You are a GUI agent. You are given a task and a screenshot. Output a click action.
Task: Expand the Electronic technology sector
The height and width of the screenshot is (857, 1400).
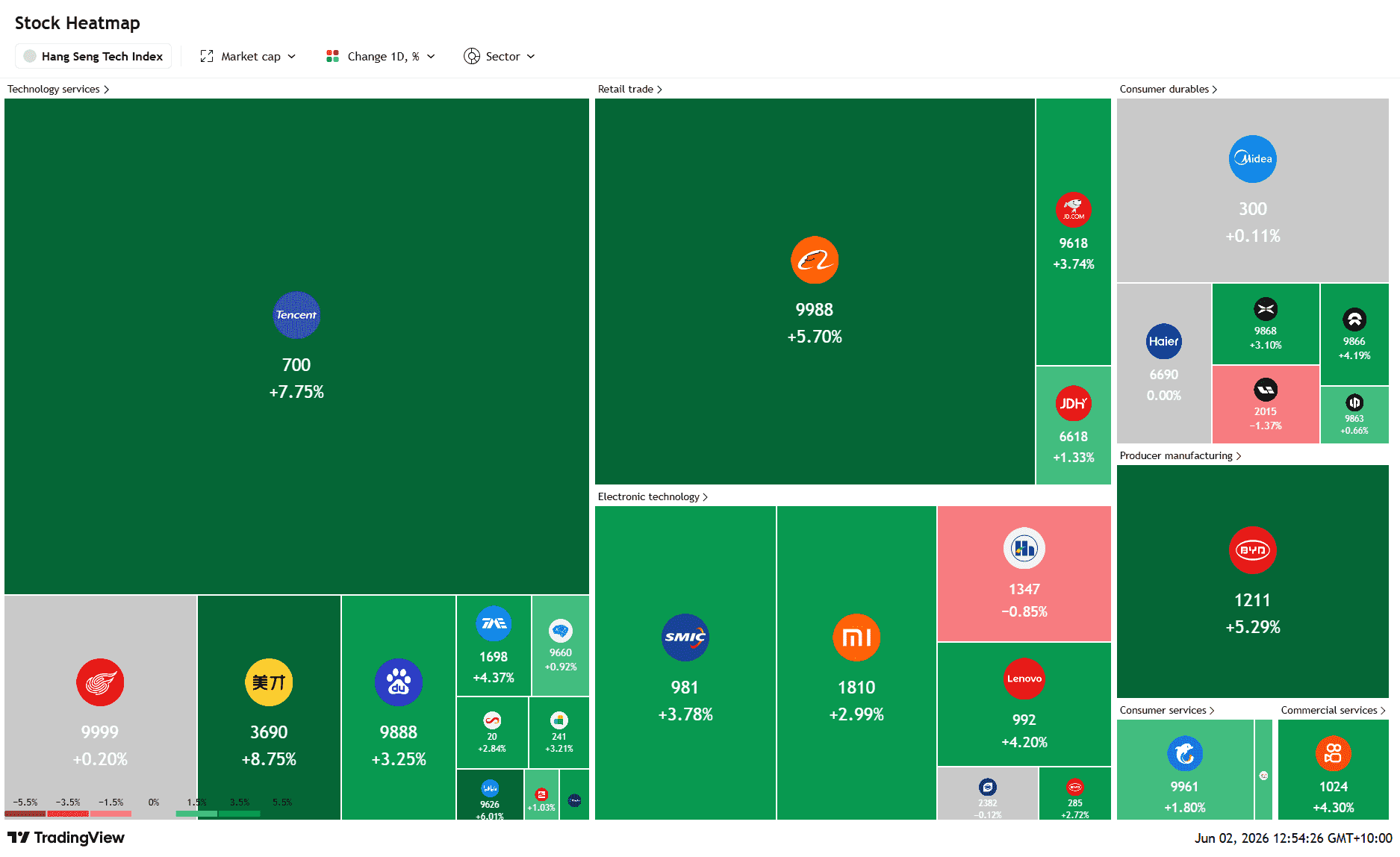[653, 496]
